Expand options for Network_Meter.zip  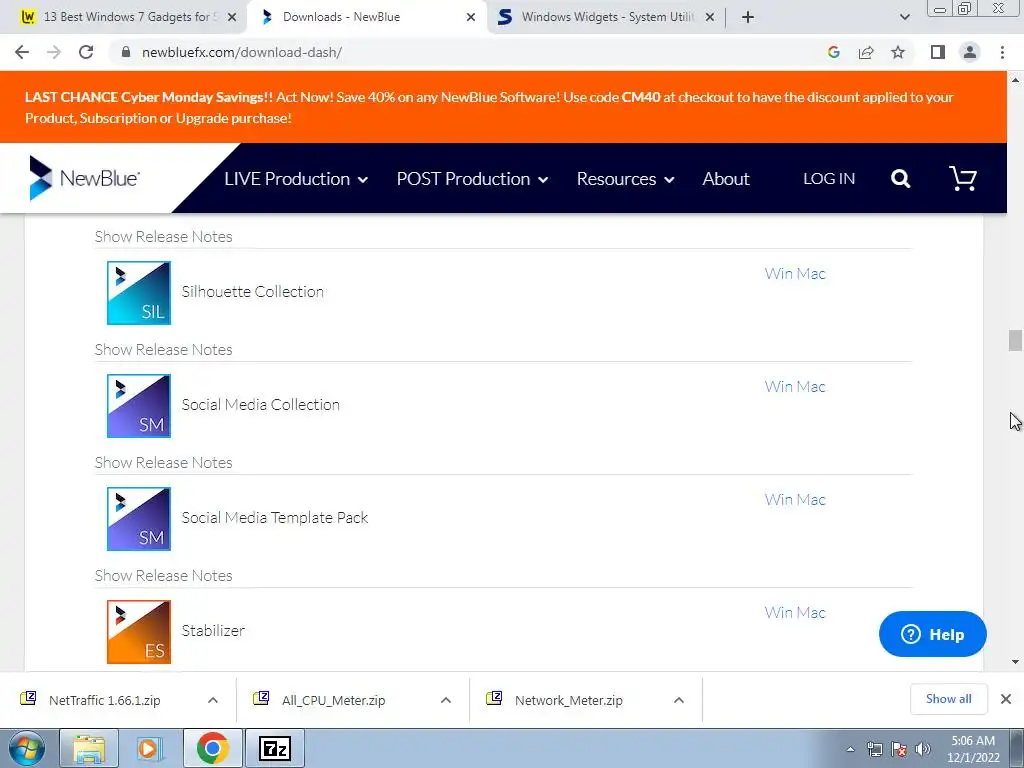679,700
